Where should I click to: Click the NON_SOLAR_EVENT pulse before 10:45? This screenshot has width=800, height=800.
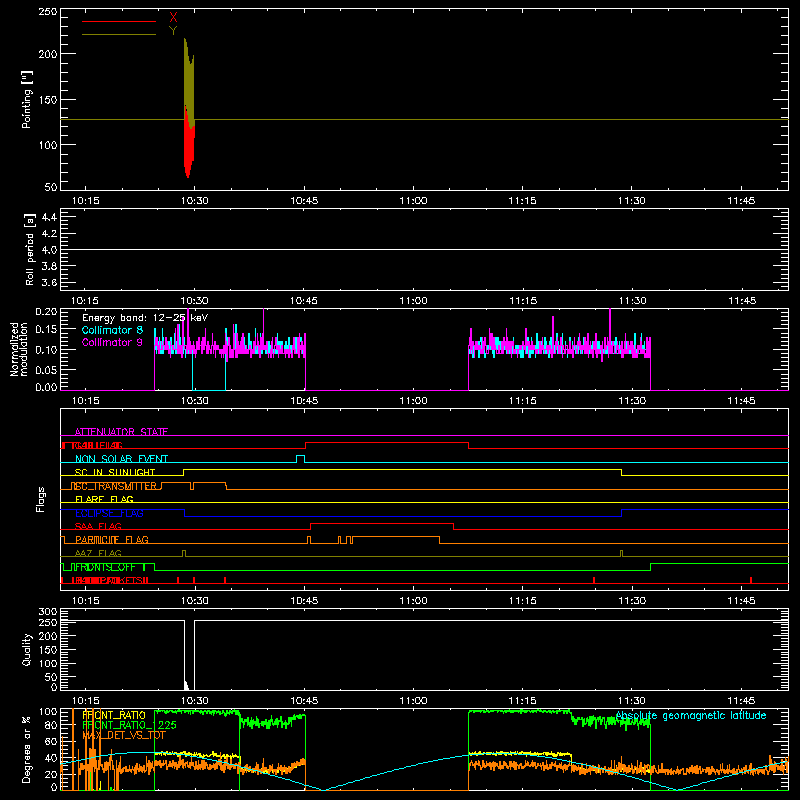click(301, 458)
